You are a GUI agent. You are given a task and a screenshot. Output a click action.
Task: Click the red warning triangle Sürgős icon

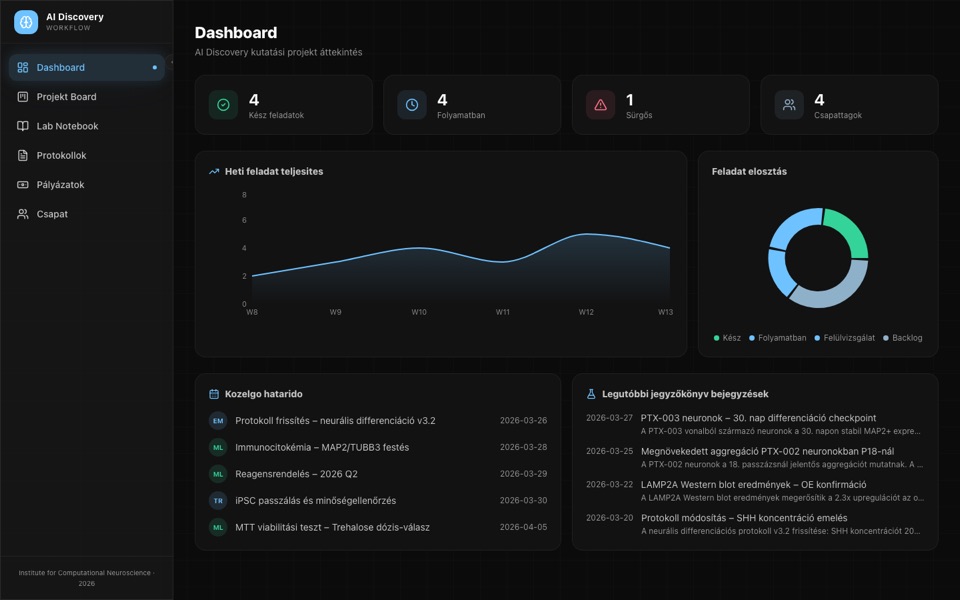point(601,105)
